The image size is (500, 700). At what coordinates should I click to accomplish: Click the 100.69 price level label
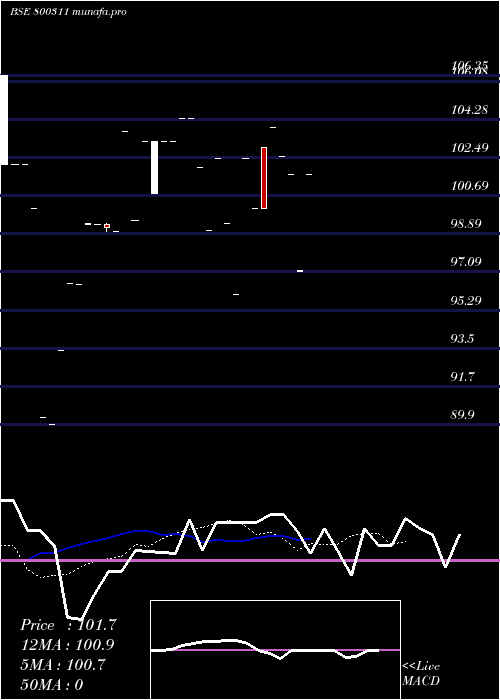click(x=469, y=185)
